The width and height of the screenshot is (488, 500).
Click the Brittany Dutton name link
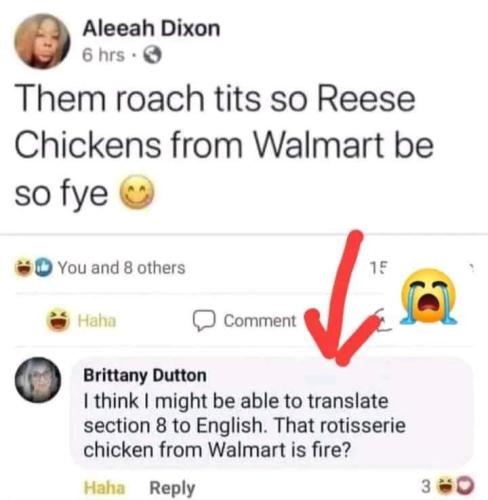tap(145, 375)
